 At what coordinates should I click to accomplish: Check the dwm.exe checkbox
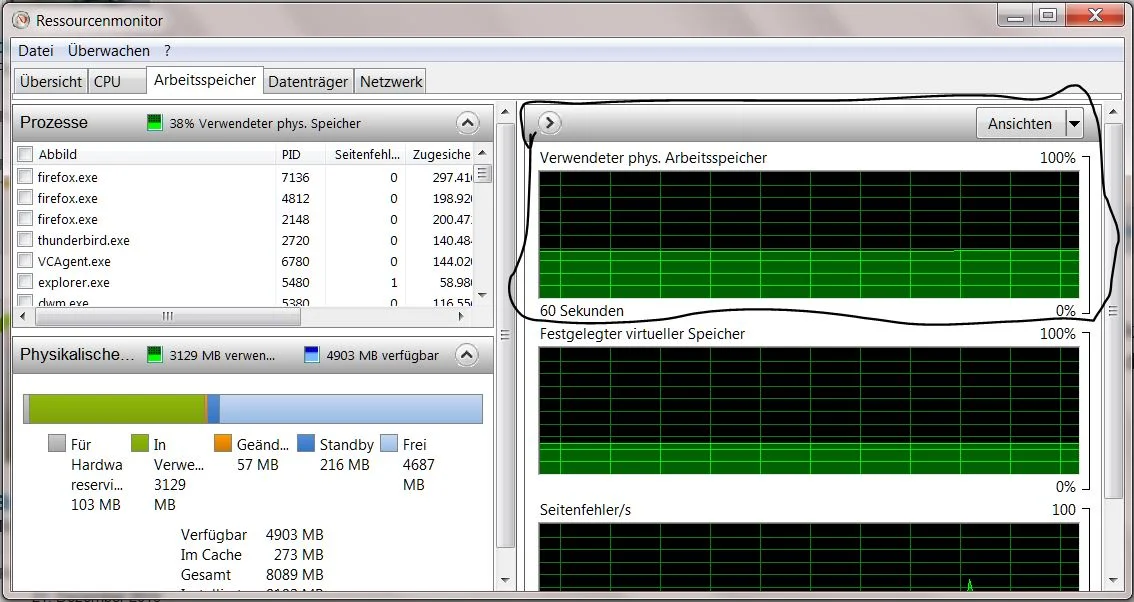(x=25, y=301)
